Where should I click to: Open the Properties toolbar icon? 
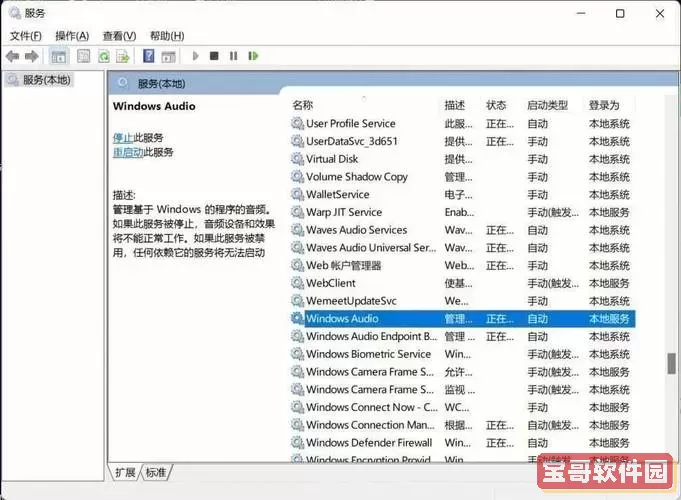tap(83, 56)
